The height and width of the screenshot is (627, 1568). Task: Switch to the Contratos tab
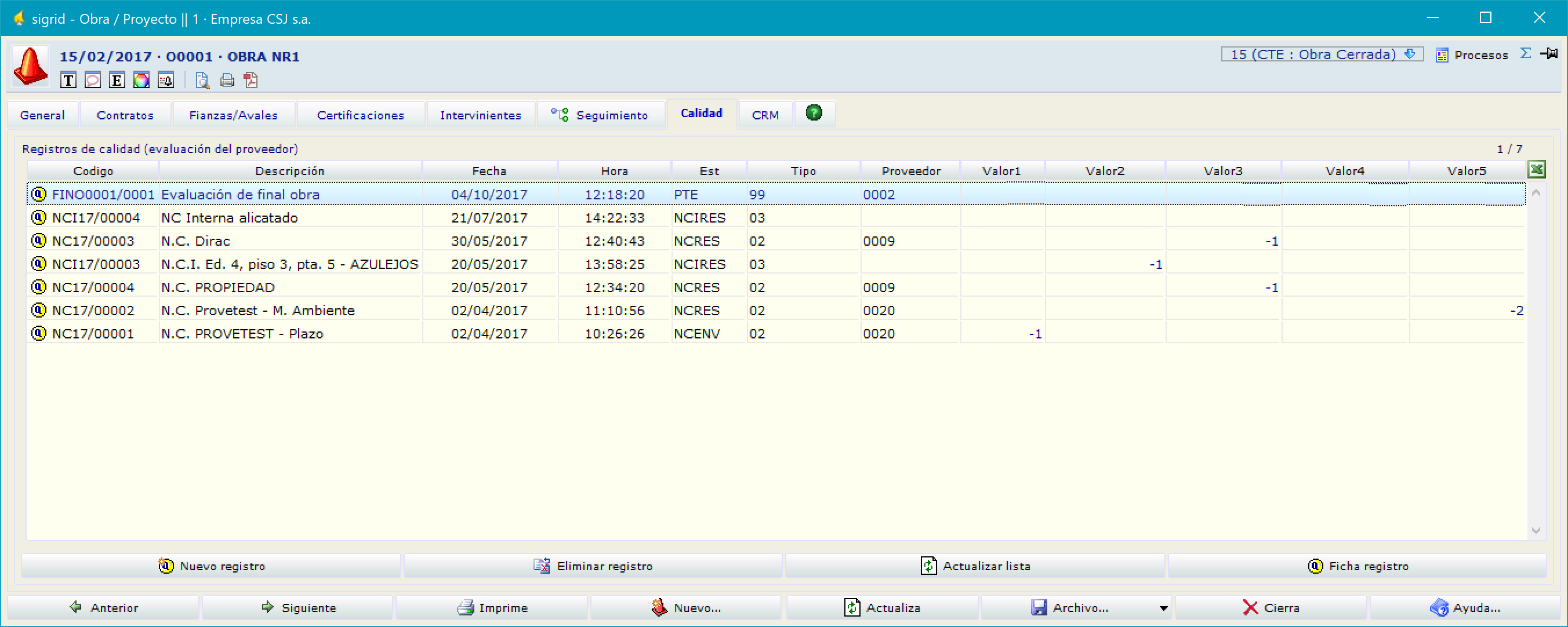point(125,115)
